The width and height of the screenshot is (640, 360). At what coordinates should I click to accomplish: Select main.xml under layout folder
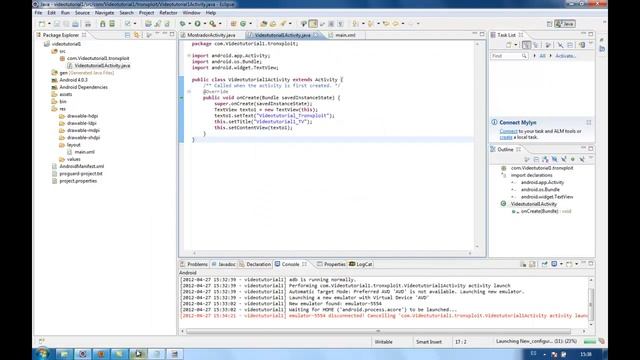(x=84, y=152)
